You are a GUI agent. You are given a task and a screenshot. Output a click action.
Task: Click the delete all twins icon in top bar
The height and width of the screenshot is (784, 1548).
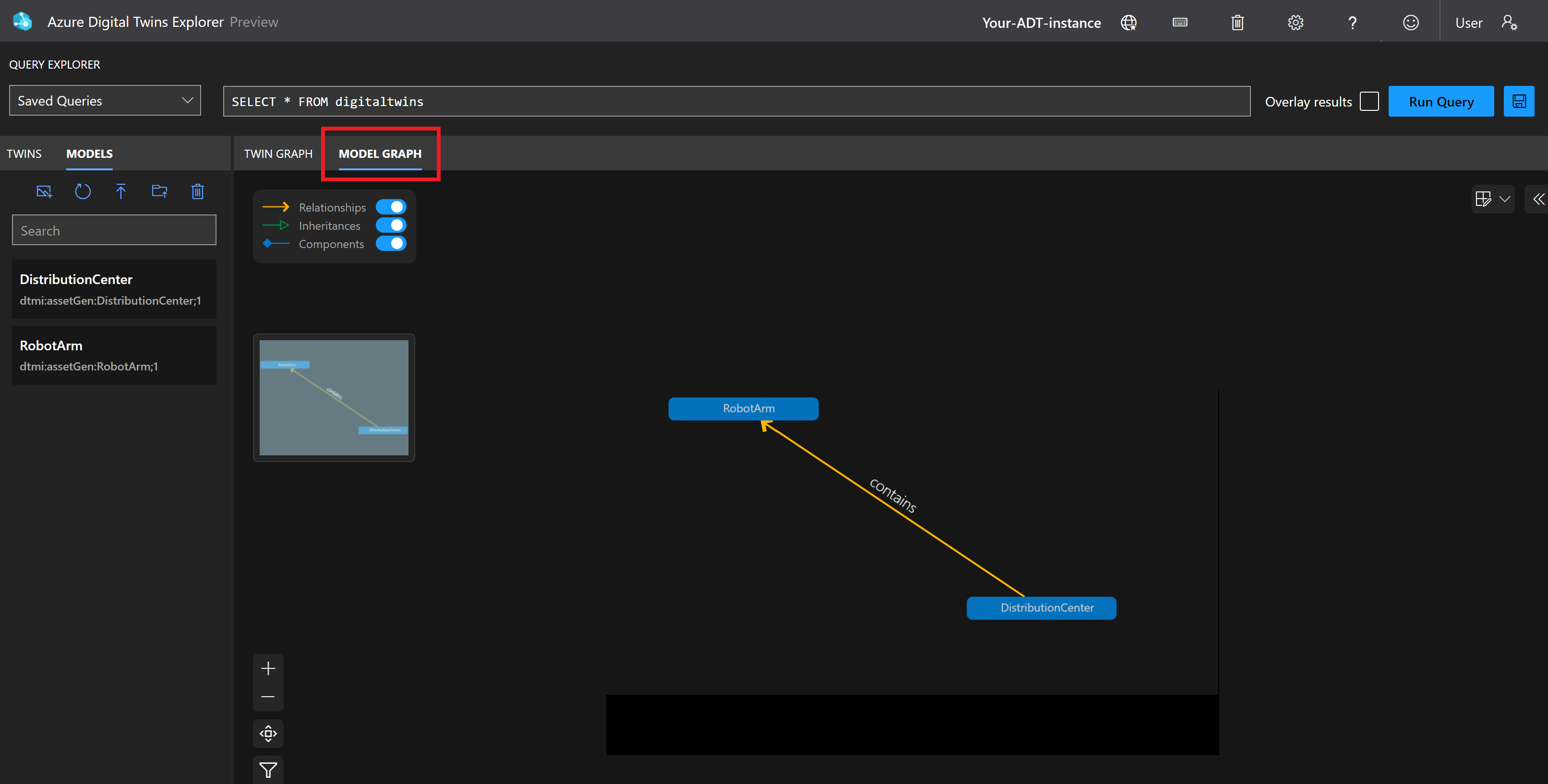(1237, 22)
